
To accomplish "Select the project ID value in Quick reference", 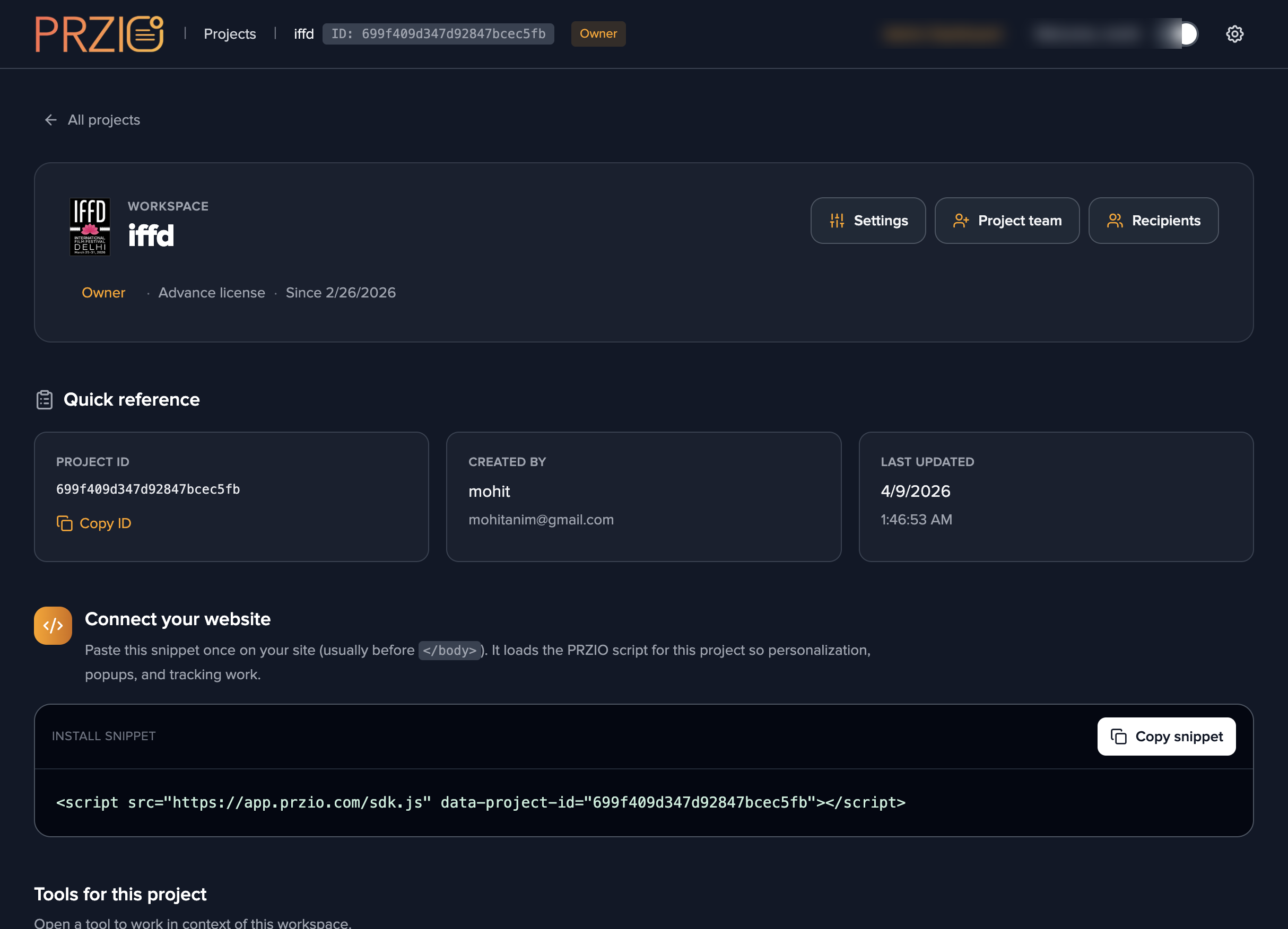I will [147, 489].
